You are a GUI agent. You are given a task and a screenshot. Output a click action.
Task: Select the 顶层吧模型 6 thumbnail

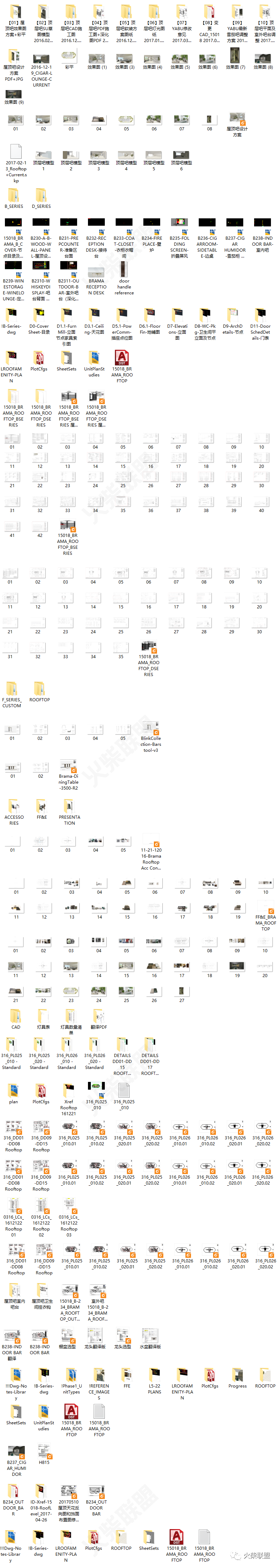(182, 161)
